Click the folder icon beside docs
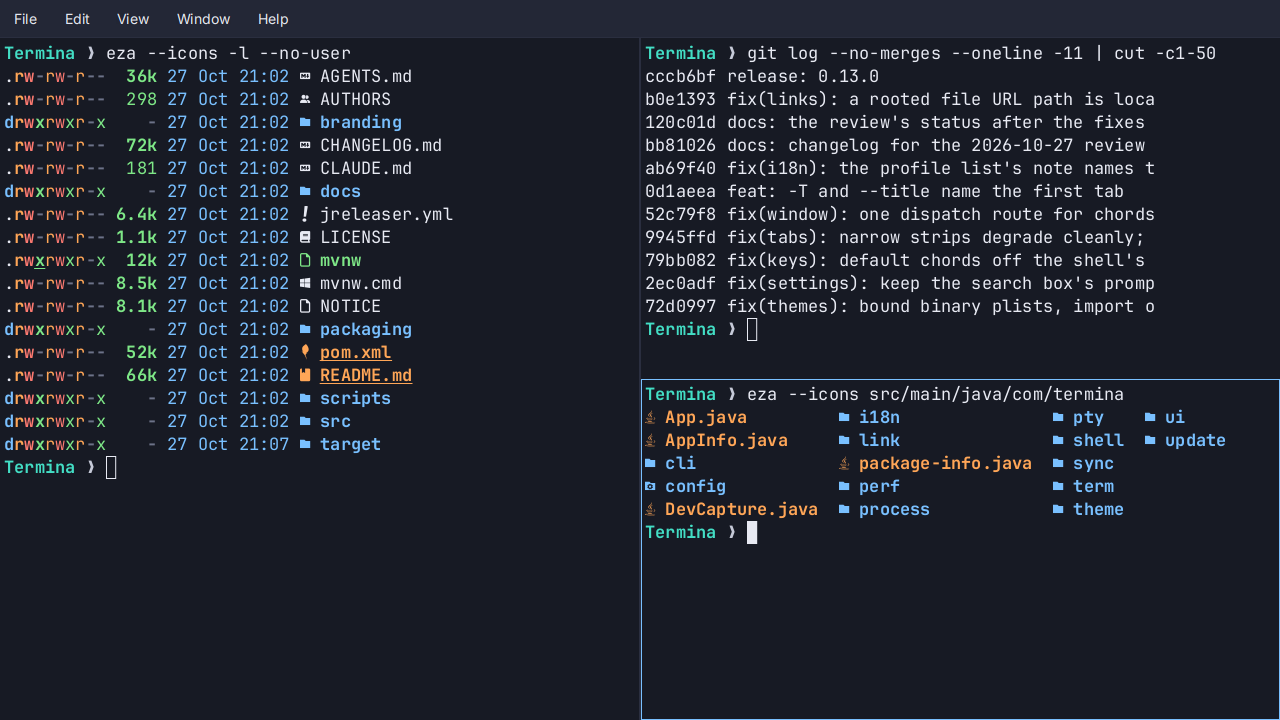Screen dimensions: 1280x720 [305, 191]
